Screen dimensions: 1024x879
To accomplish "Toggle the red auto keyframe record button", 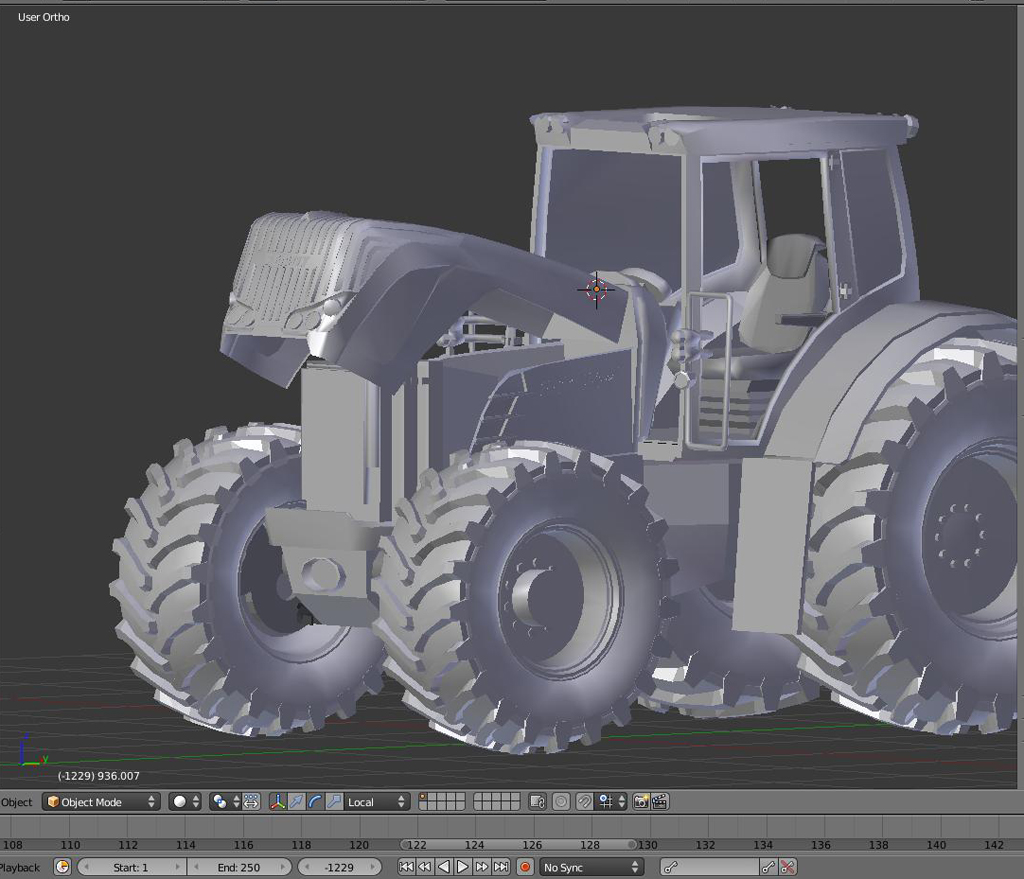I will tap(525, 867).
